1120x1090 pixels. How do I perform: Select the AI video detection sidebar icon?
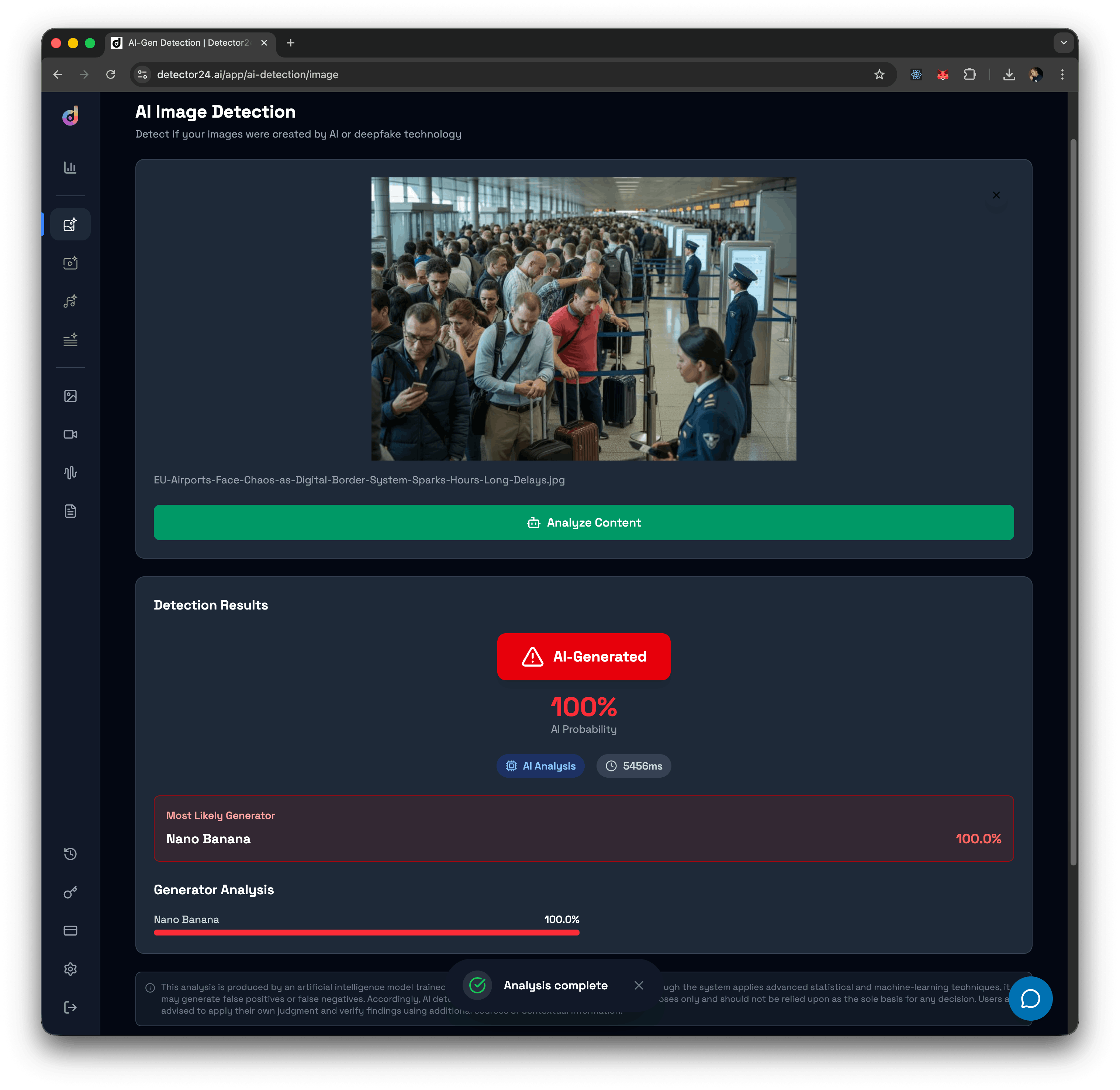coord(70,263)
